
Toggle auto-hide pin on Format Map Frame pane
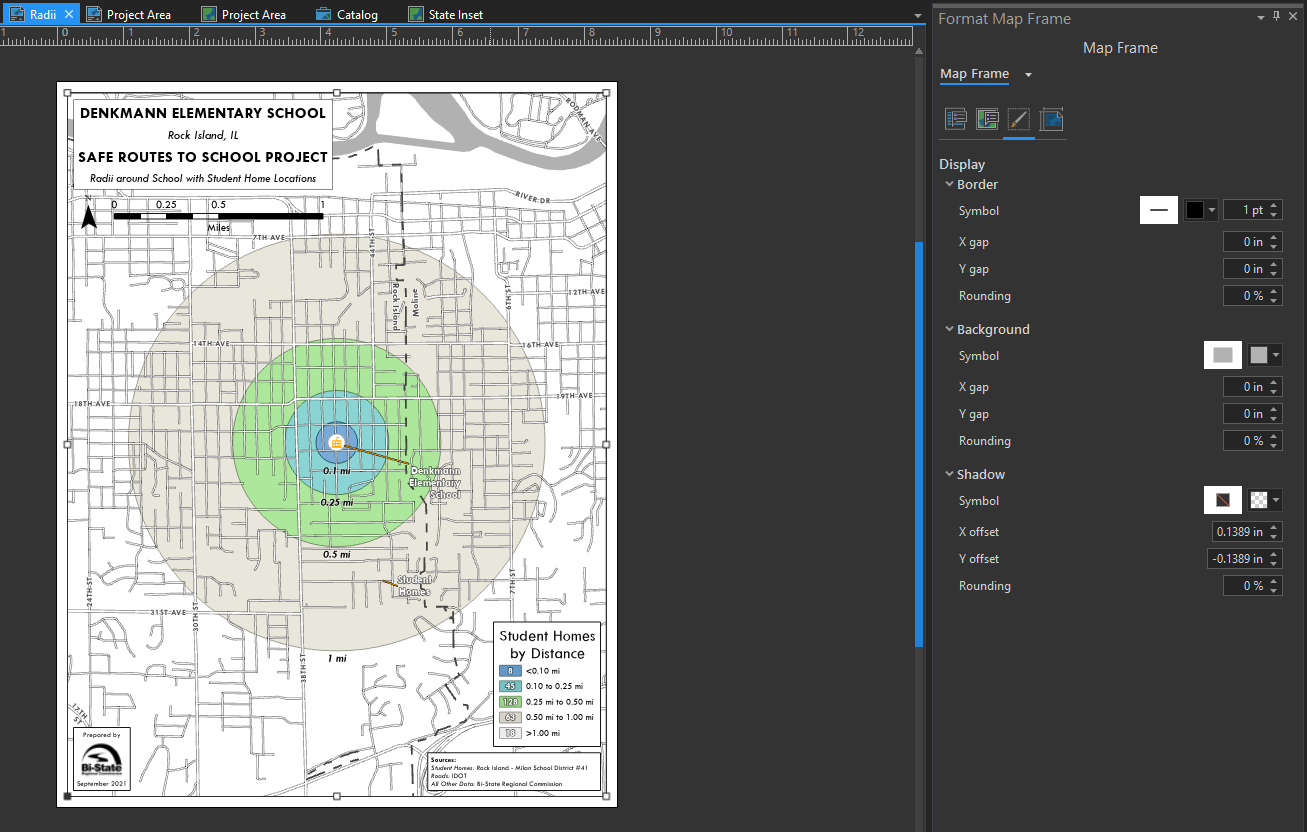coord(1276,17)
